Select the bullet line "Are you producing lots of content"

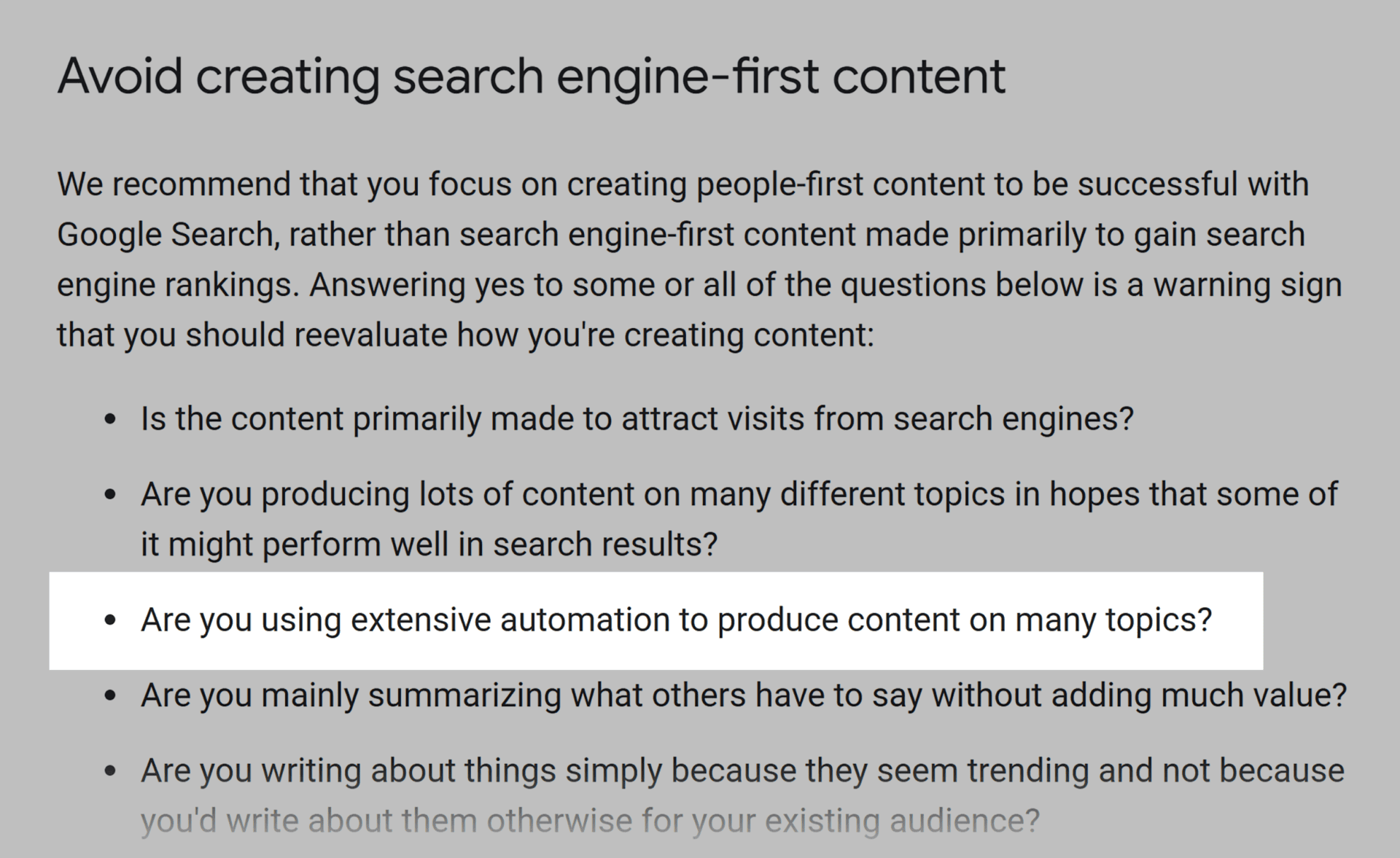click(x=738, y=494)
